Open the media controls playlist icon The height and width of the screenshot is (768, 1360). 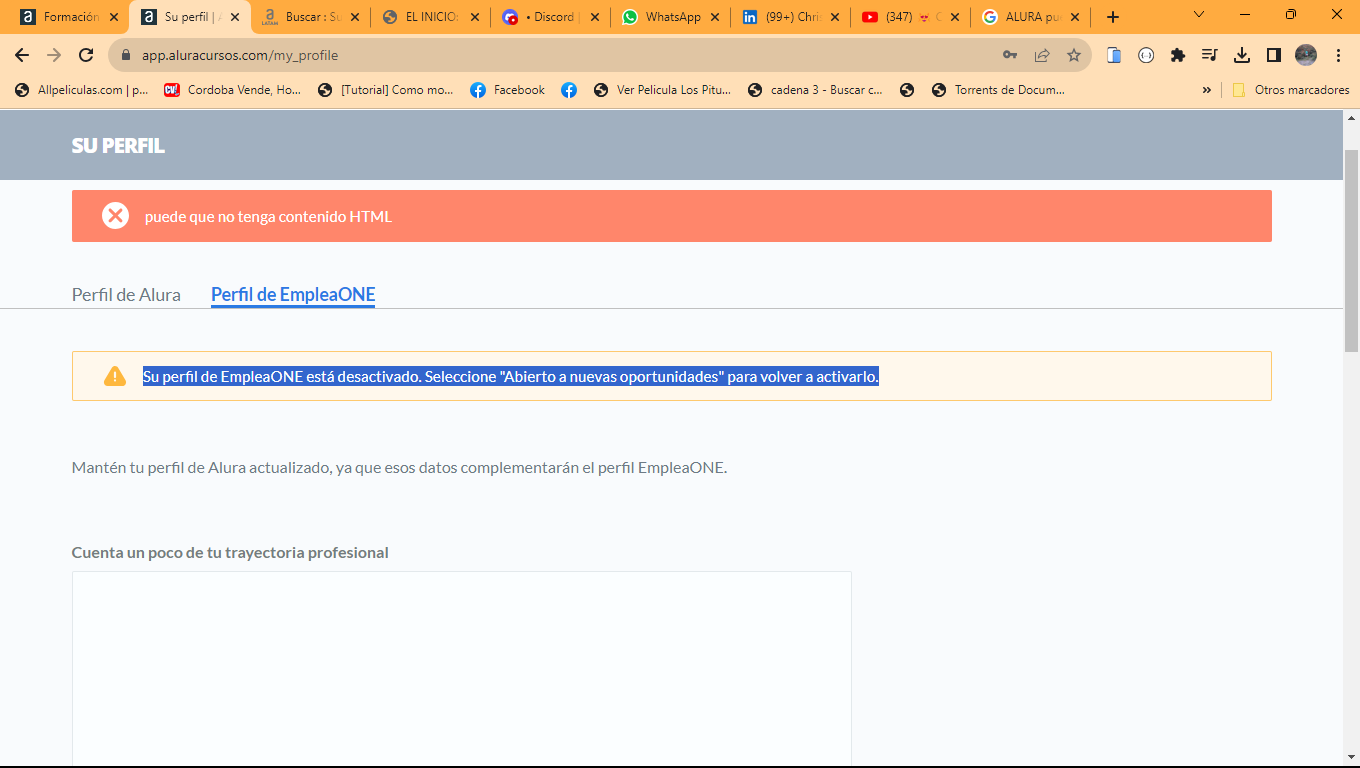pos(1210,55)
